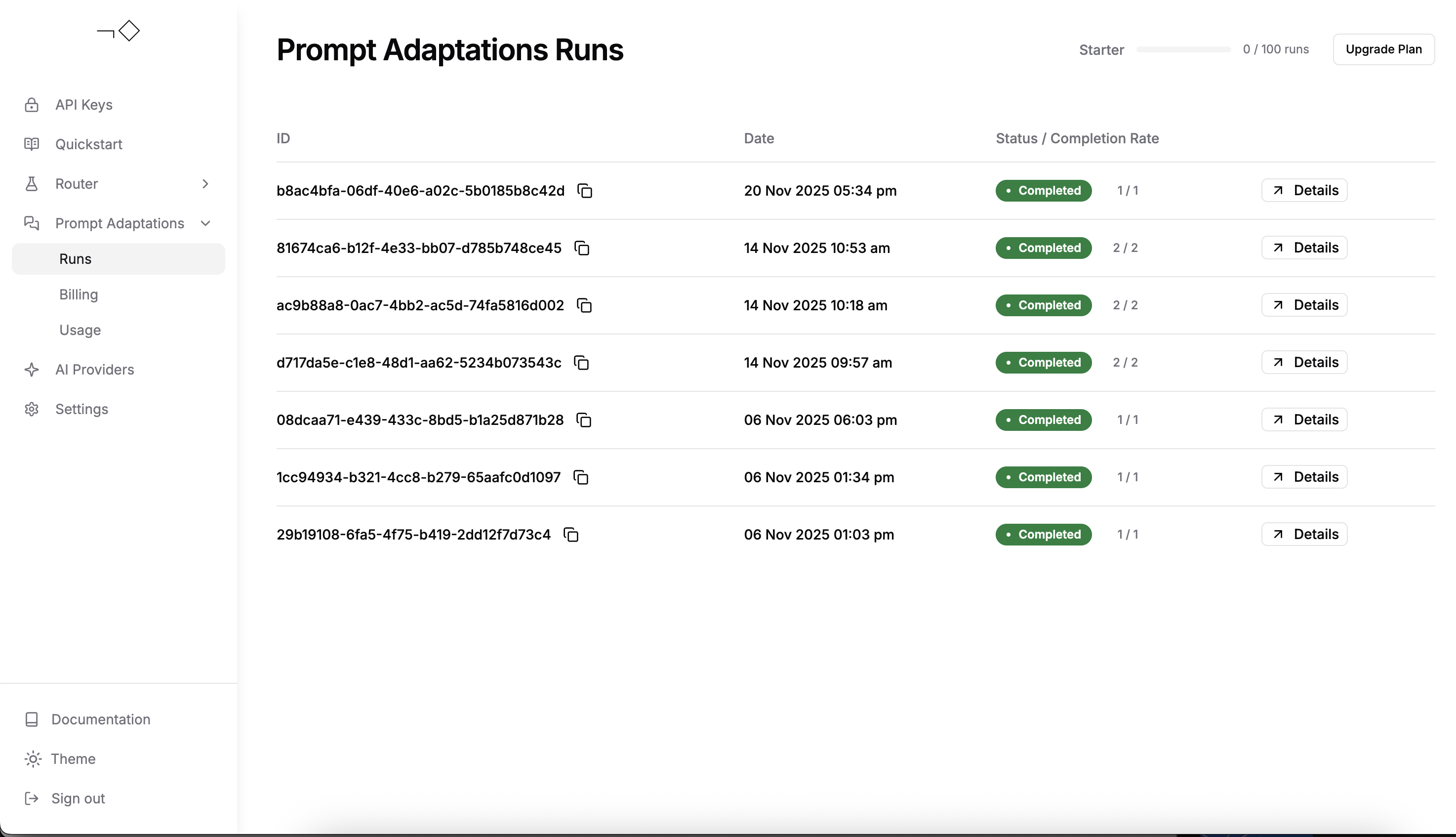Collapse the Prompt Adaptations section
This screenshot has width=1456, height=837.
point(205,223)
